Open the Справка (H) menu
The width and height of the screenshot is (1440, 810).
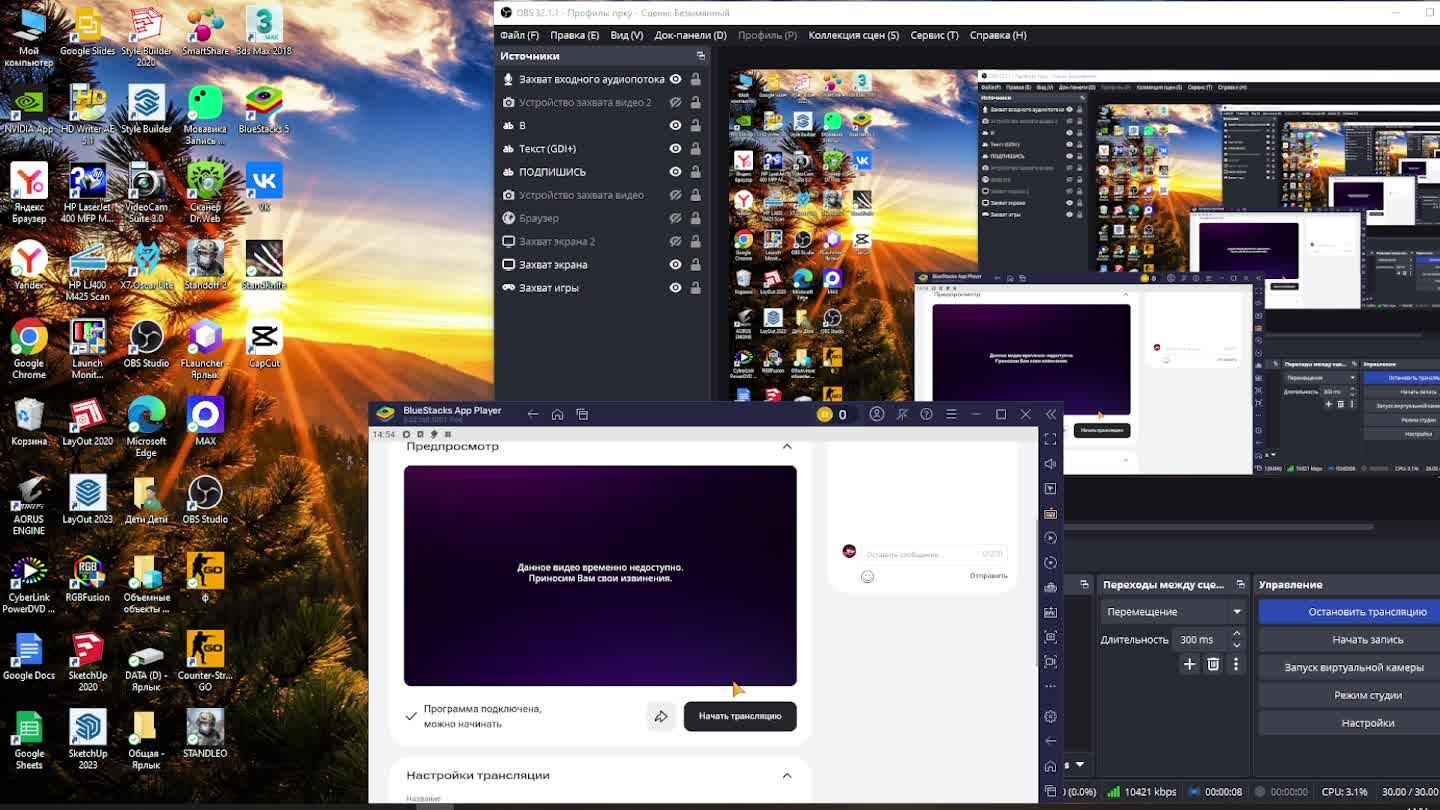pos(998,35)
